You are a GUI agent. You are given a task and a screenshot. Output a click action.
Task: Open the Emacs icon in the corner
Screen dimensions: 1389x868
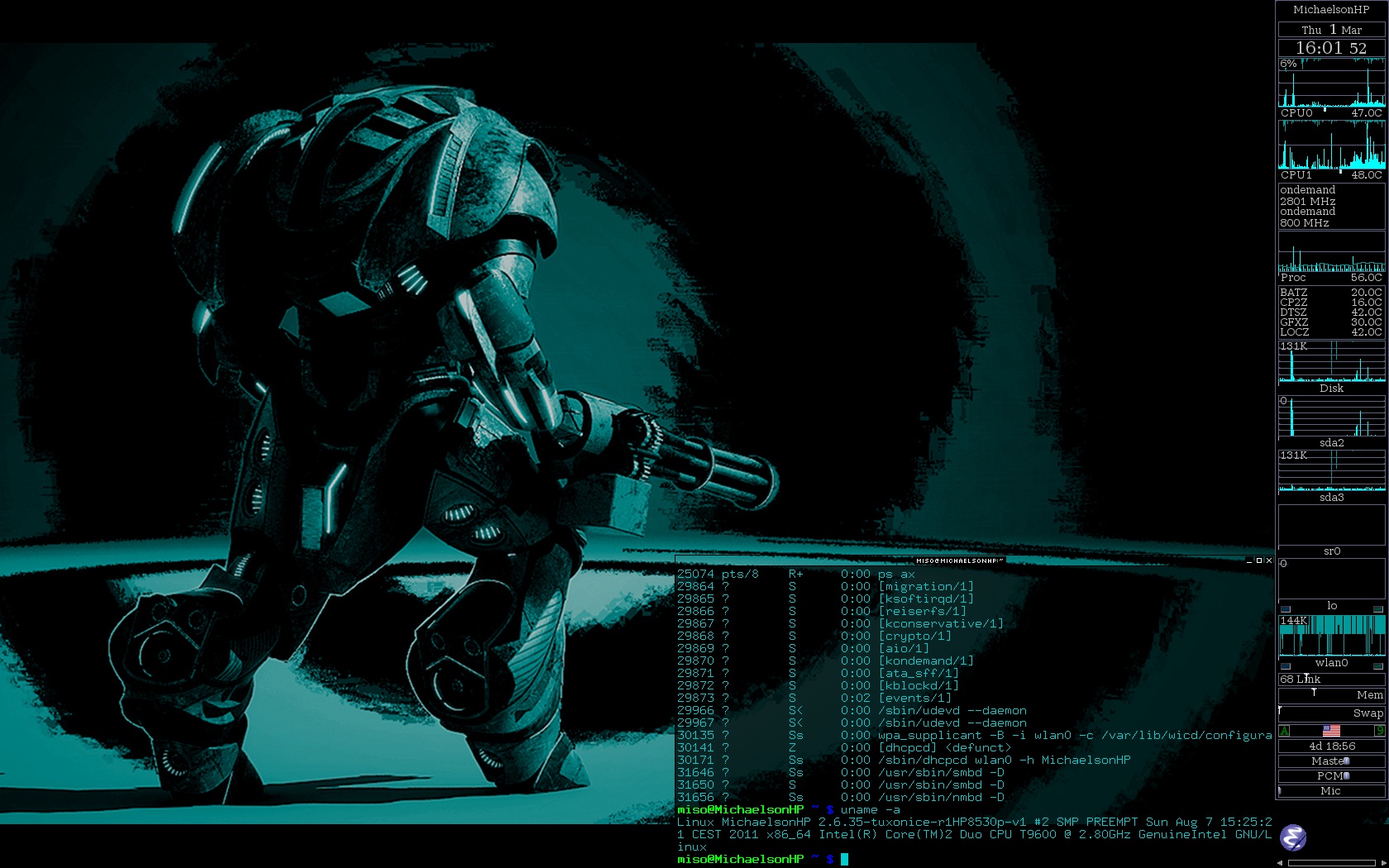click(x=1293, y=837)
